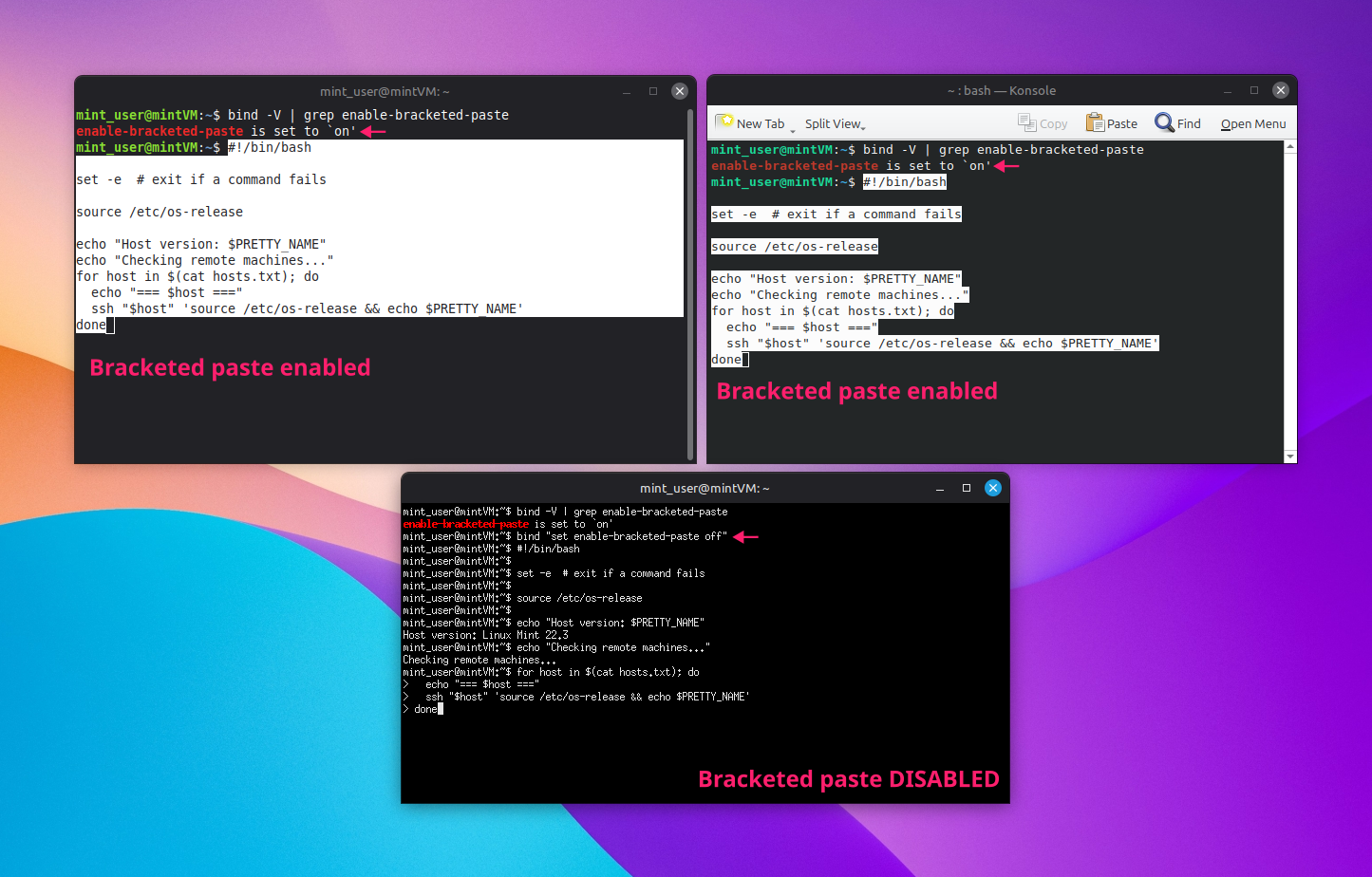Maximize the Konsole window
Image resolution: width=1372 pixels, height=877 pixels.
(x=1253, y=91)
